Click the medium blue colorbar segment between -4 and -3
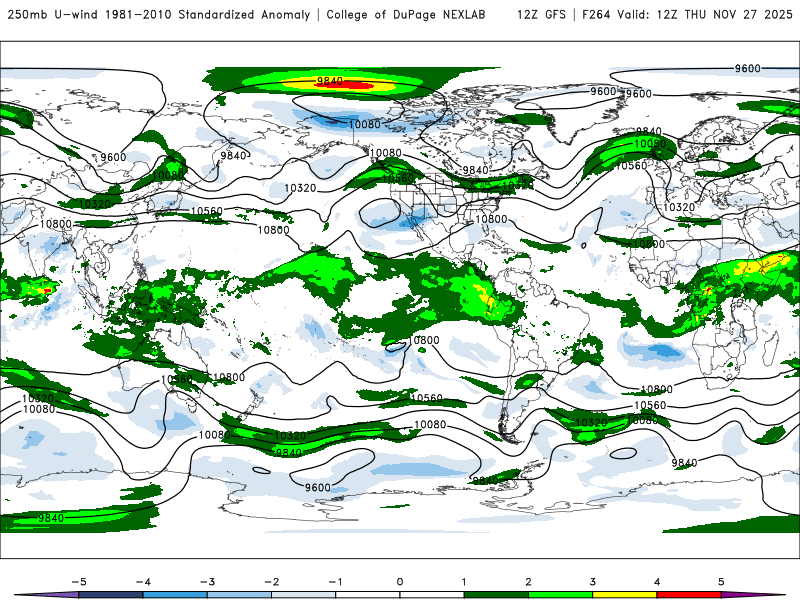The width and height of the screenshot is (800, 600). point(174,595)
